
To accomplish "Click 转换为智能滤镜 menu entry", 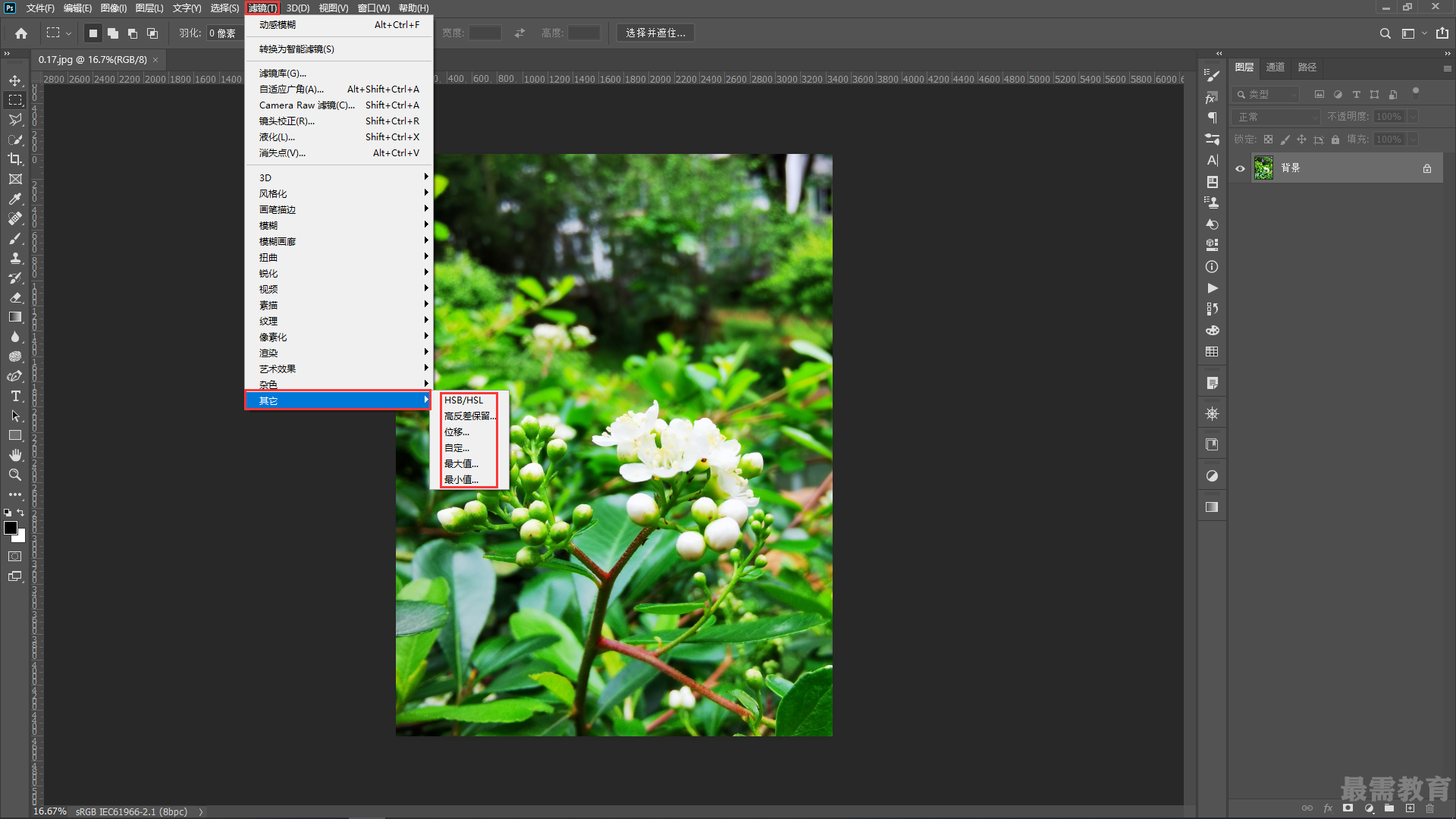I will coord(339,49).
